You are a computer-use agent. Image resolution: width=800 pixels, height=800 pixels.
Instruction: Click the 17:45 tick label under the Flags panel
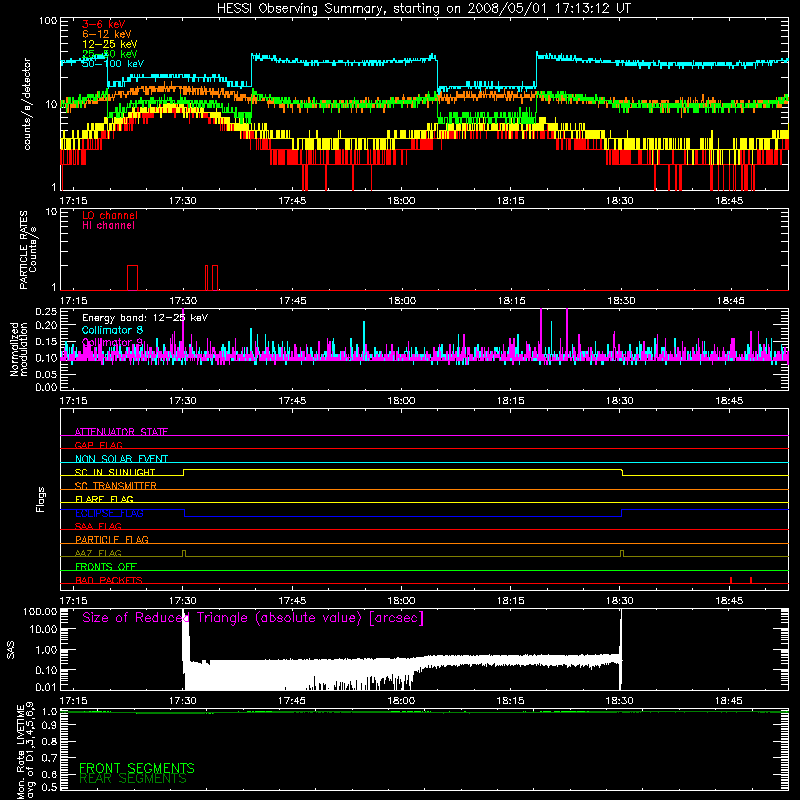292,601
